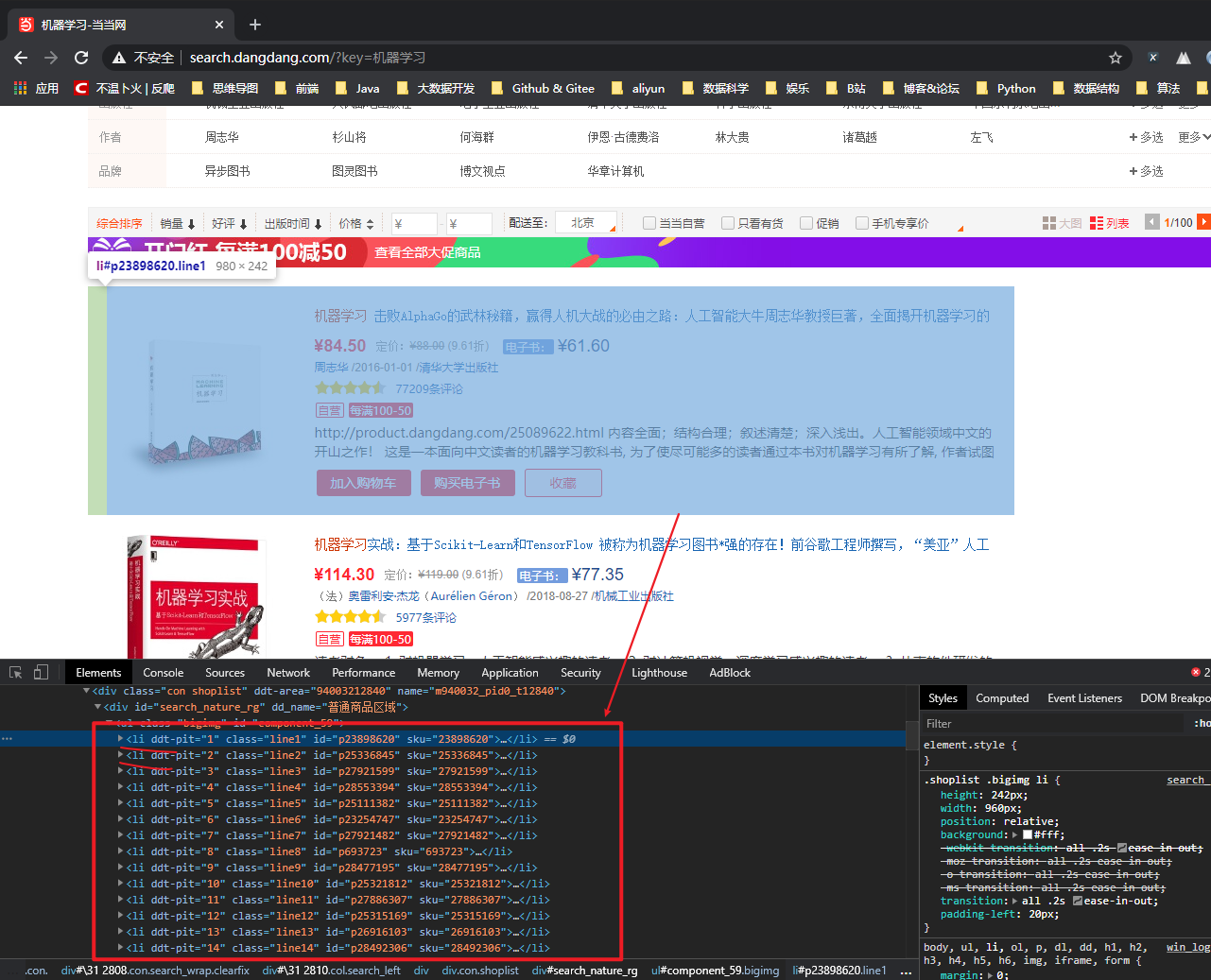Click the 加入购物车 button
This screenshot has height=980, width=1211.
pos(363,483)
